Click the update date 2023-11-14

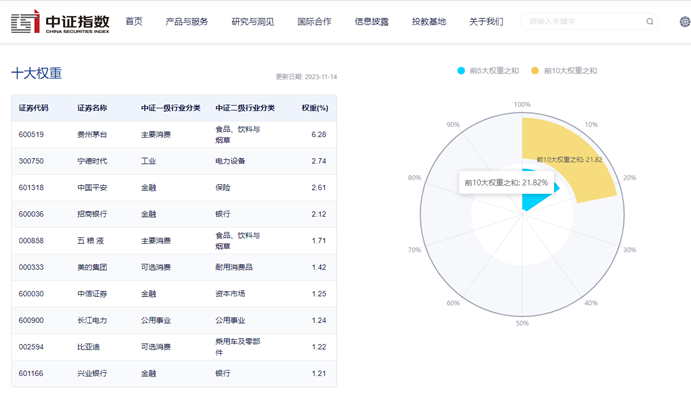click(321, 77)
